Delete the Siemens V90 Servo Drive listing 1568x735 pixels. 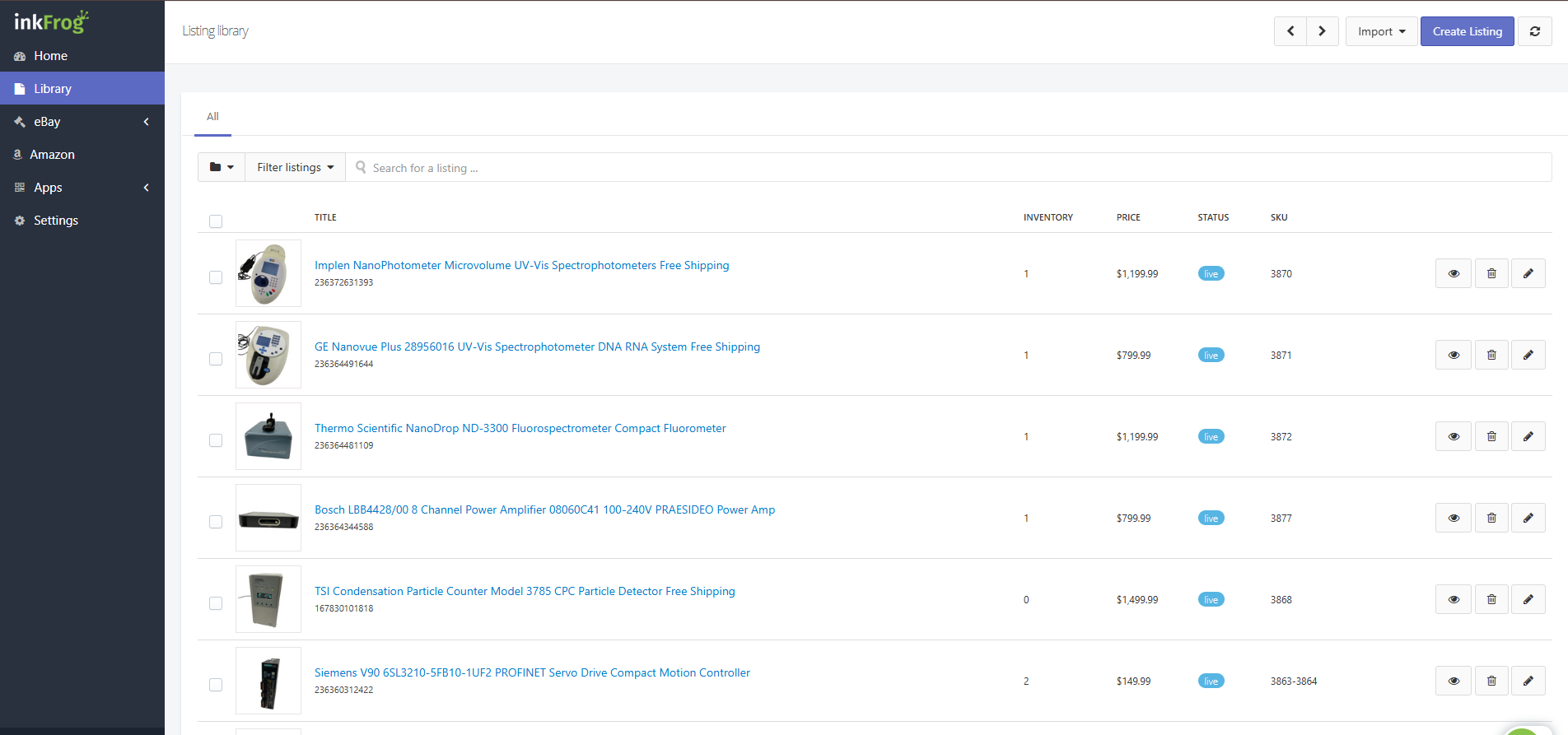[x=1491, y=681]
